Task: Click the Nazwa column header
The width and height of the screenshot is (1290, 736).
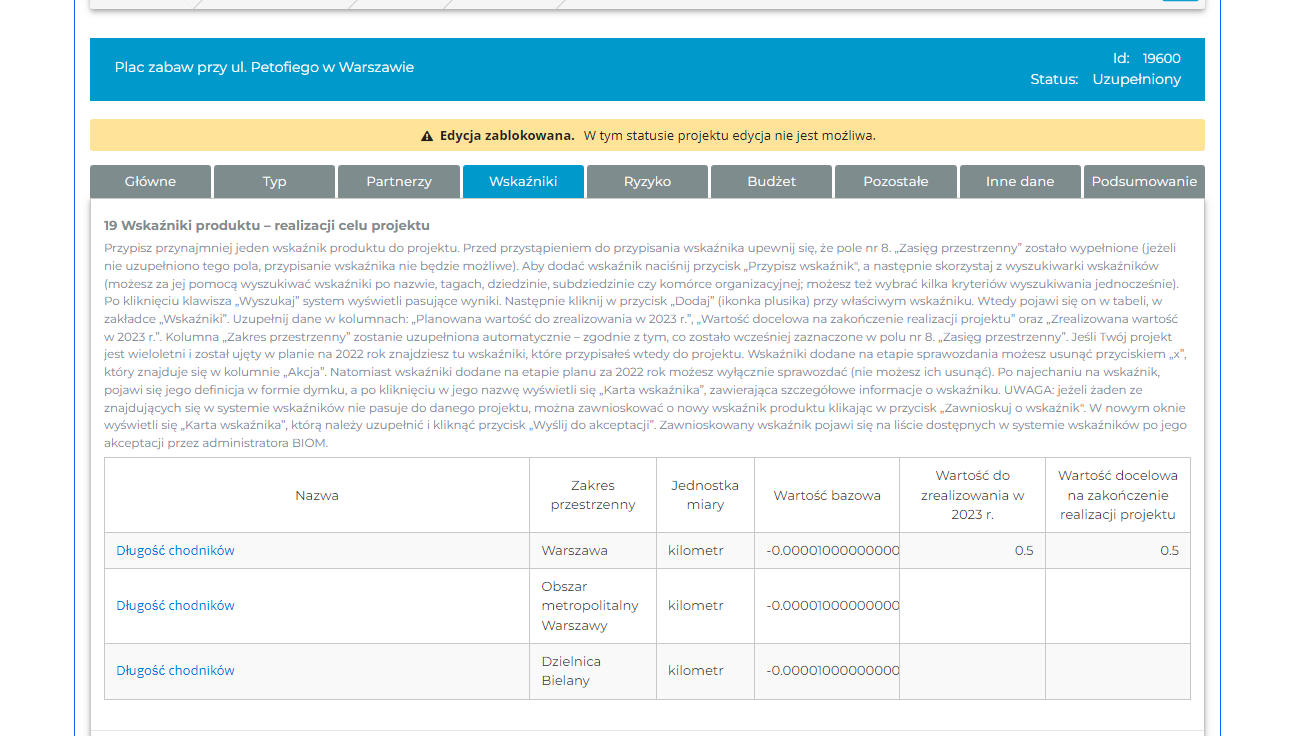Action: pyautogui.click(x=317, y=496)
